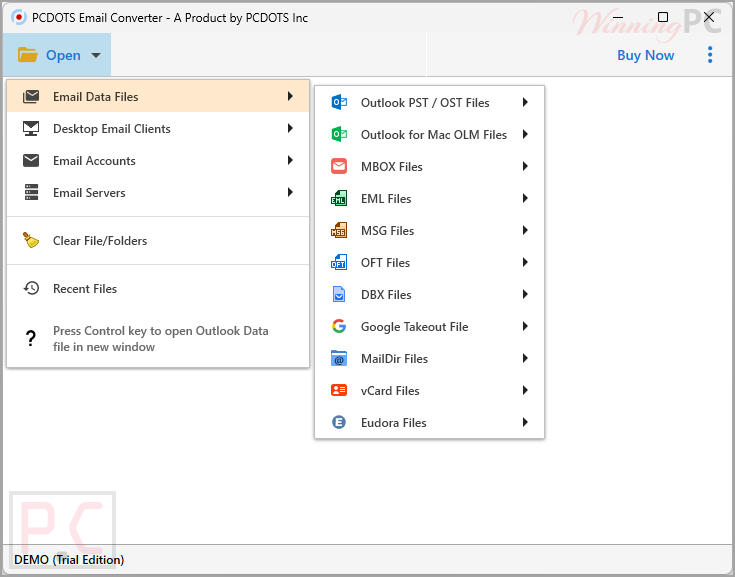Expand the MSG Files submenu arrow

coord(525,230)
